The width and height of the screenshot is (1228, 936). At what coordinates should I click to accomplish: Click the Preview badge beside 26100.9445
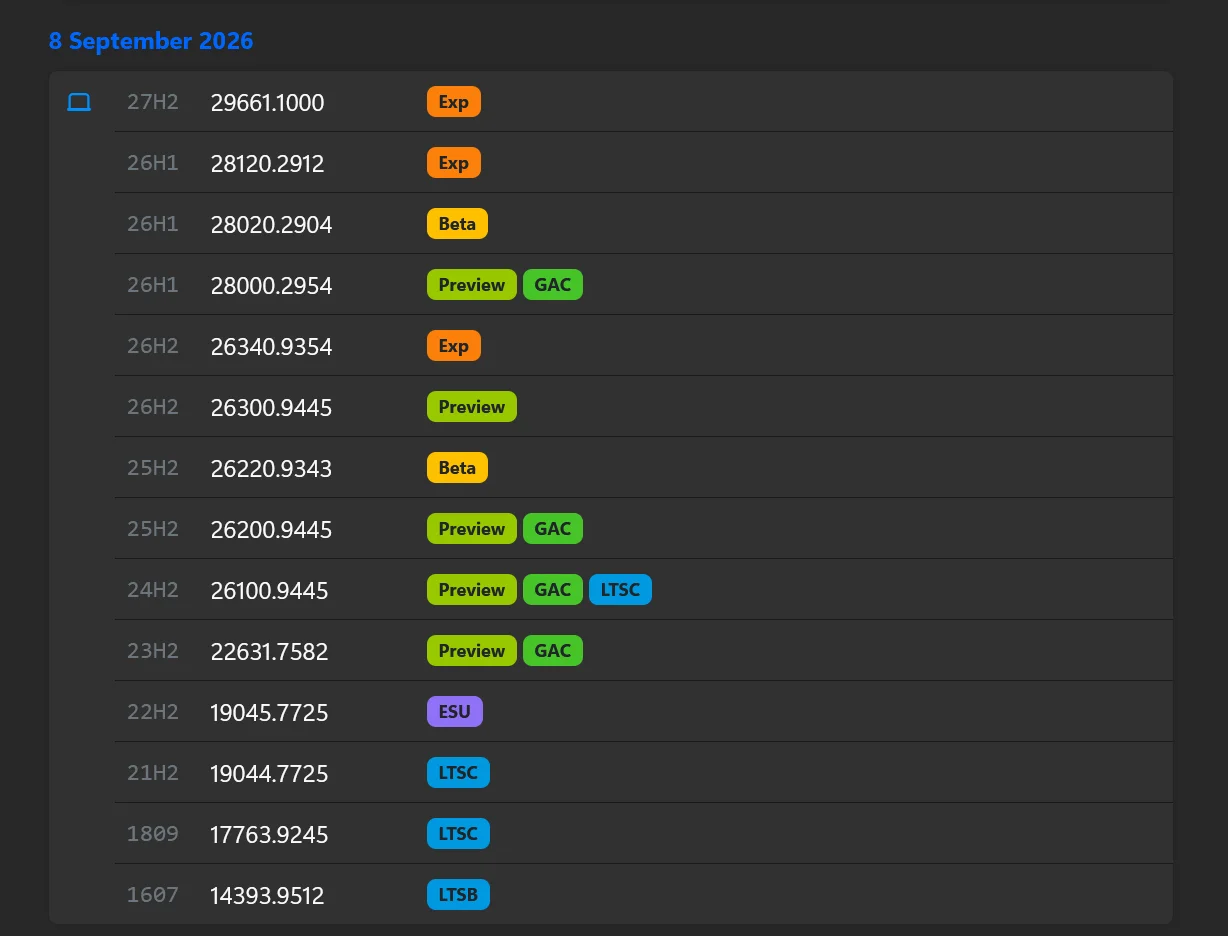472,590
